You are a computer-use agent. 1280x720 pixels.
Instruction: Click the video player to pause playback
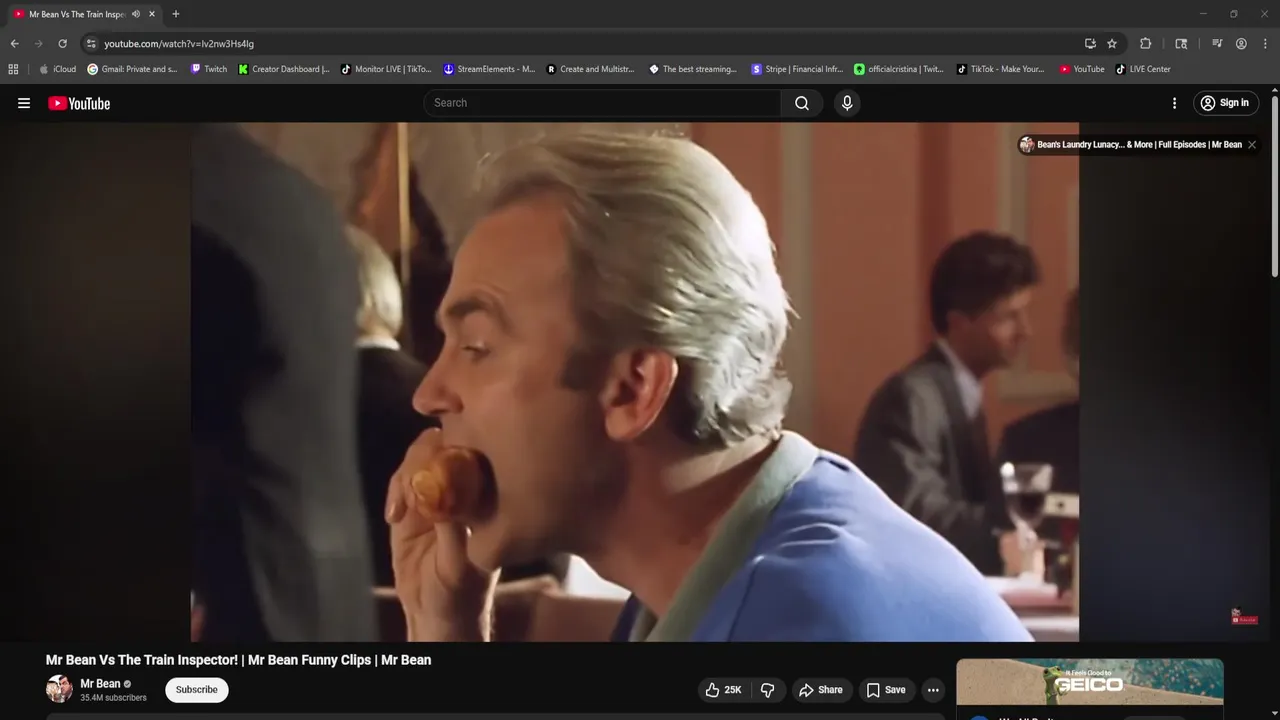[635, 381]
